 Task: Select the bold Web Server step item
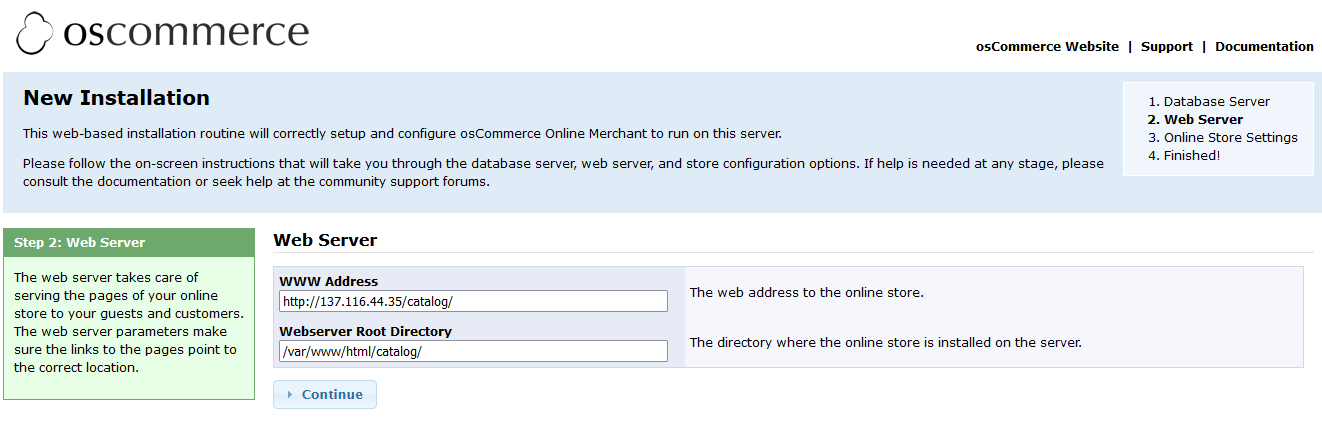pyautogui.click(x=1203, y=119)
